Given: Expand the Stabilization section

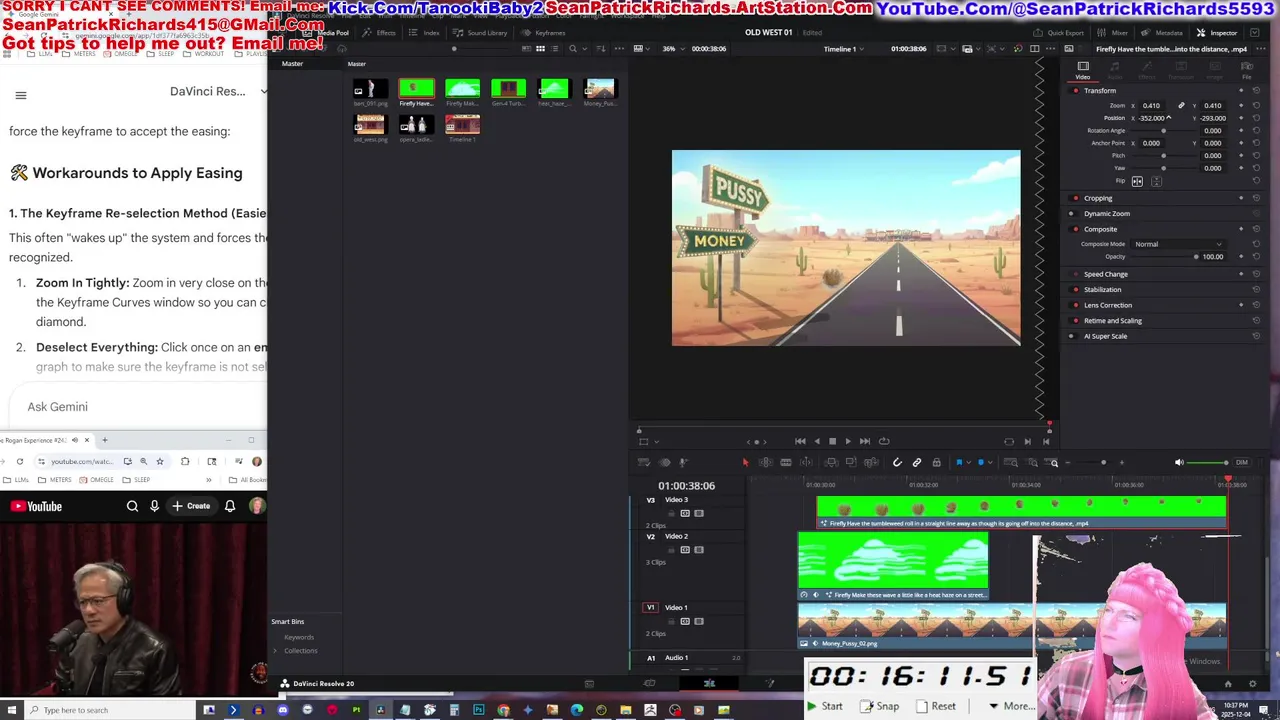Looking at the screenshot, I should (x=1102, y=290).
